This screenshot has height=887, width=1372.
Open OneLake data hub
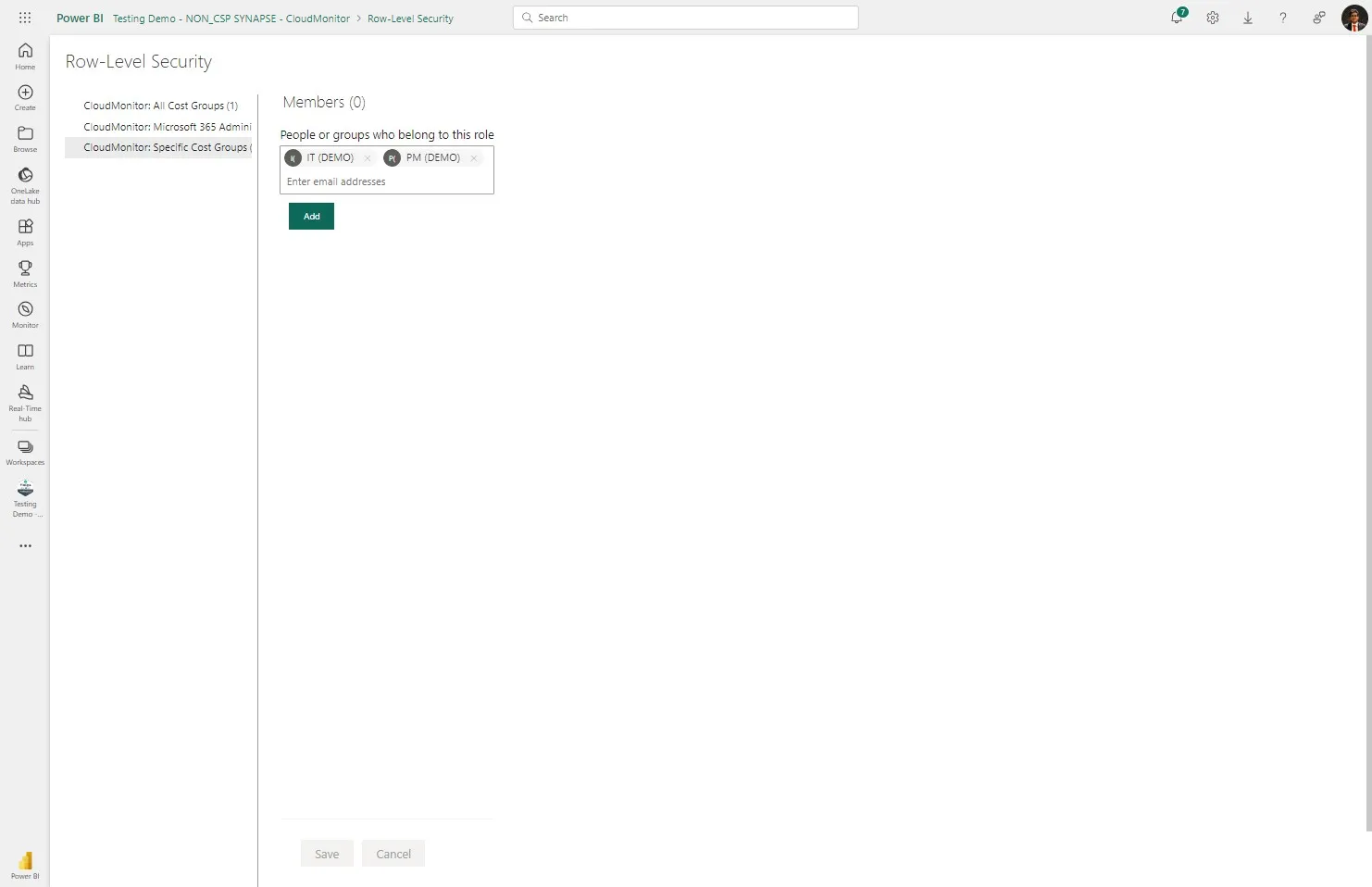pos(25,185)
